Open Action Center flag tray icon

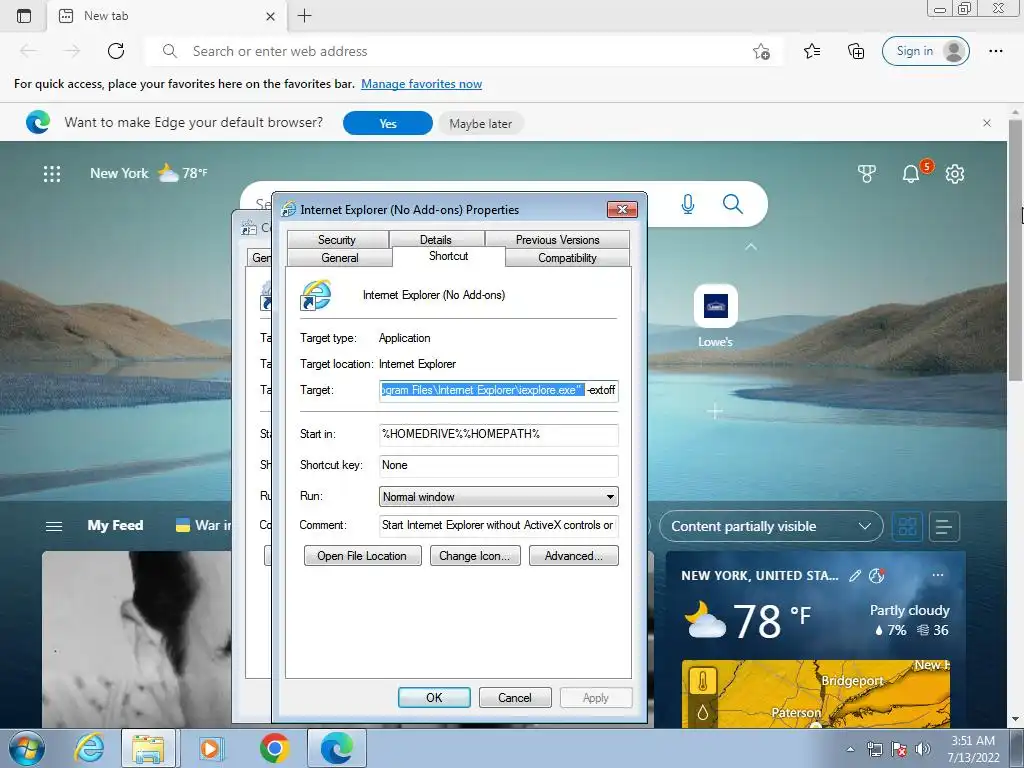point(899,749)
